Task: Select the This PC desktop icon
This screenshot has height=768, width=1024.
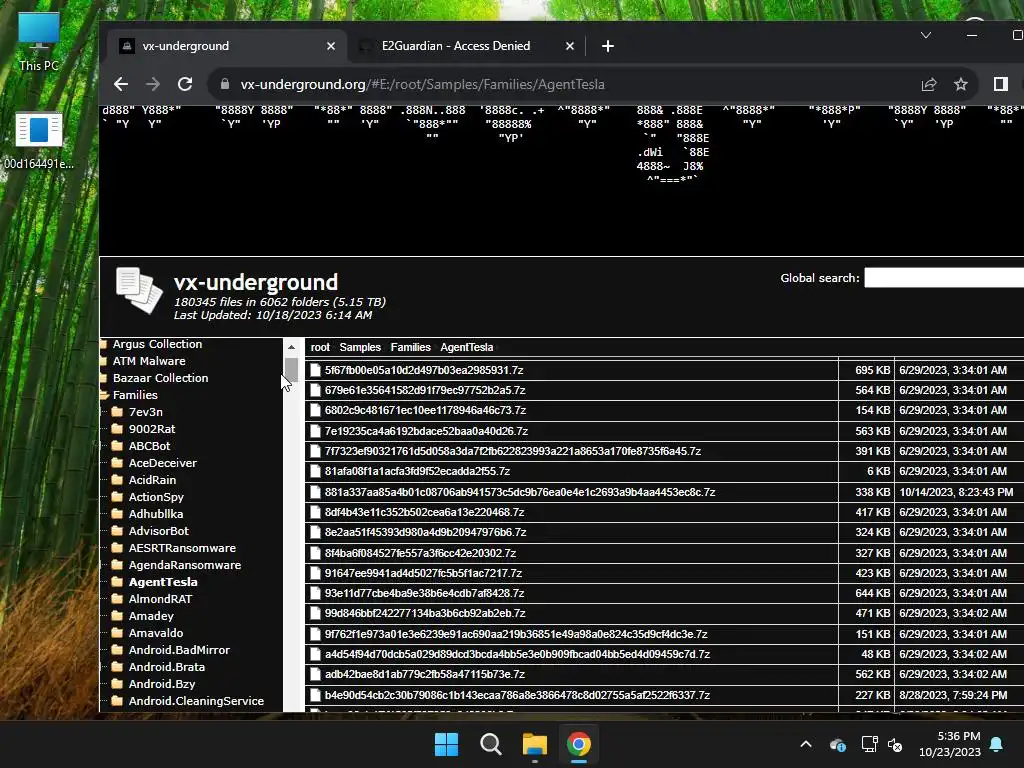Action: click(39, 41)
